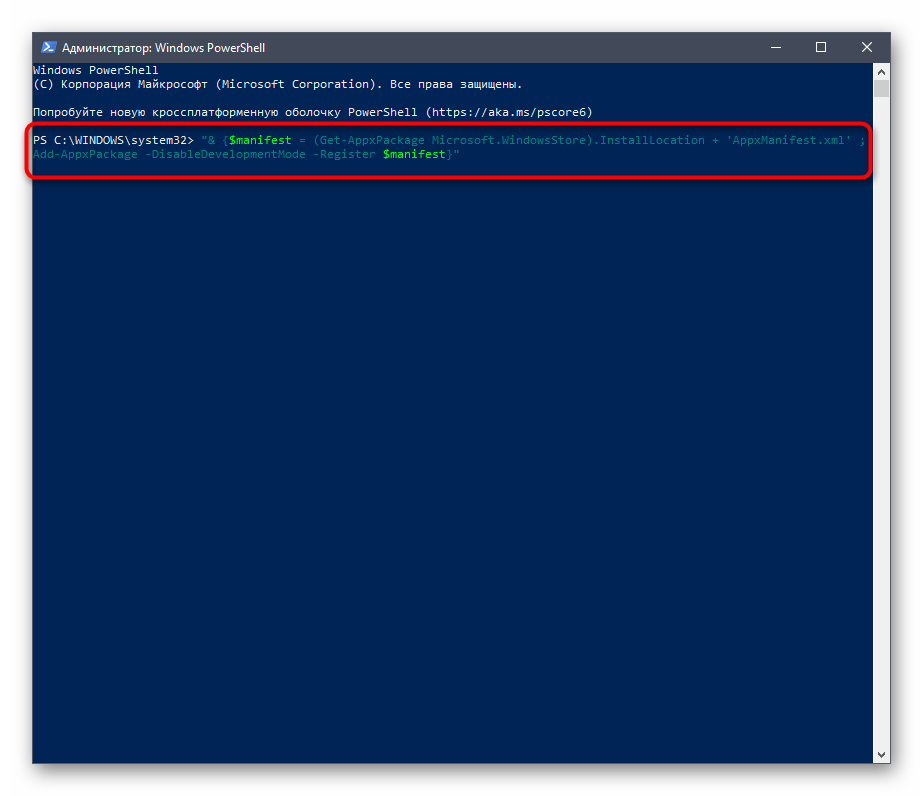
Task: Click the Add-AppxPackage cmdlet text
Action: pos(85,155)
